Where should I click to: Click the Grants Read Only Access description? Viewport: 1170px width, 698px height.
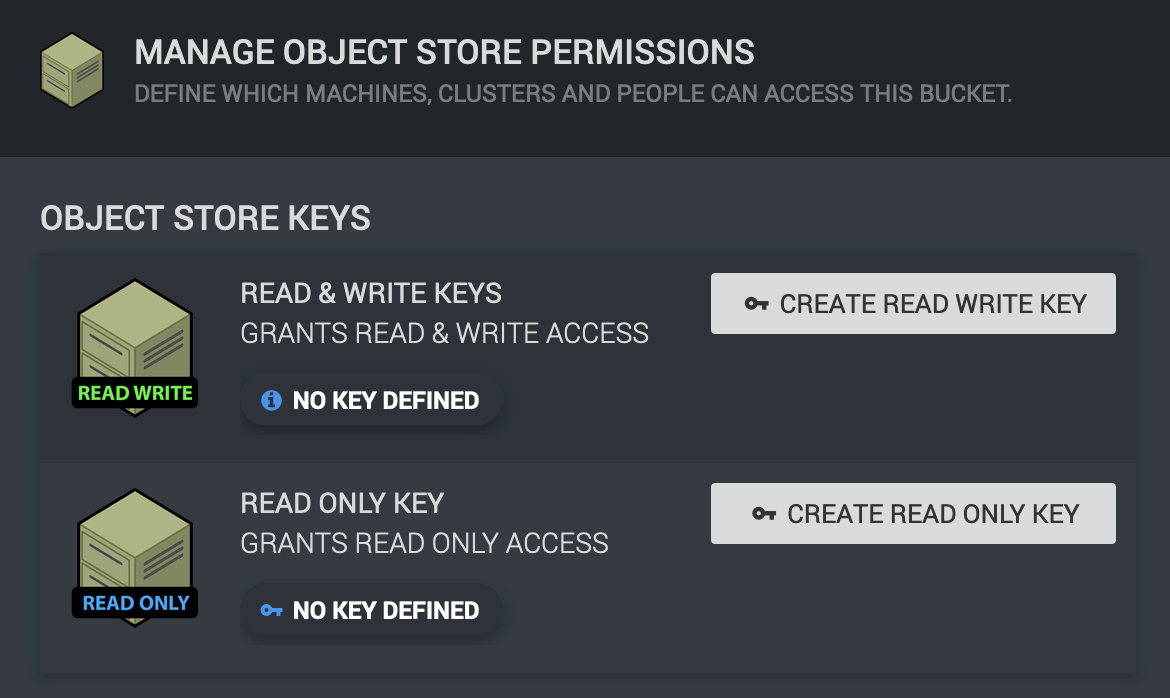[x=424, y=543]
